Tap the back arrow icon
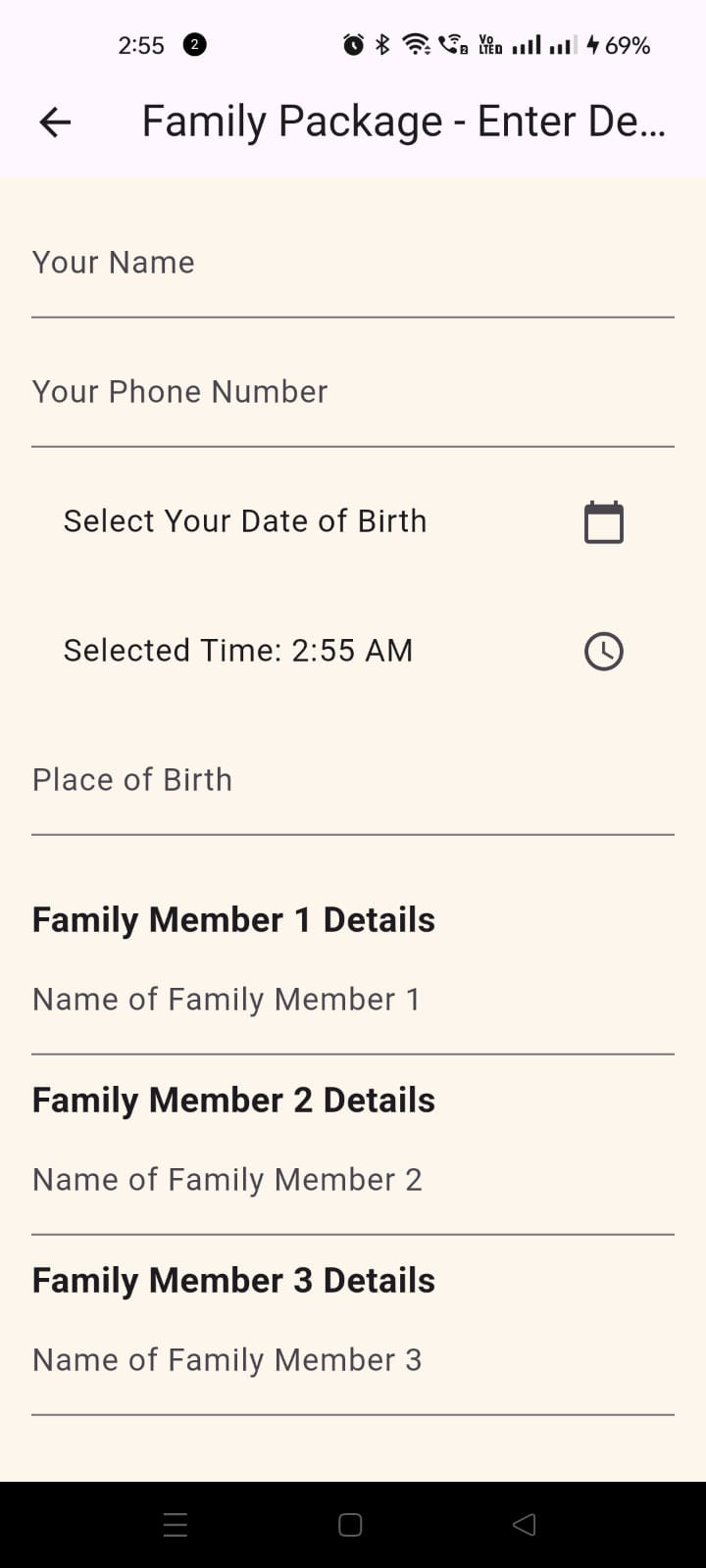The image size is (706, 1568). (55, 122)
